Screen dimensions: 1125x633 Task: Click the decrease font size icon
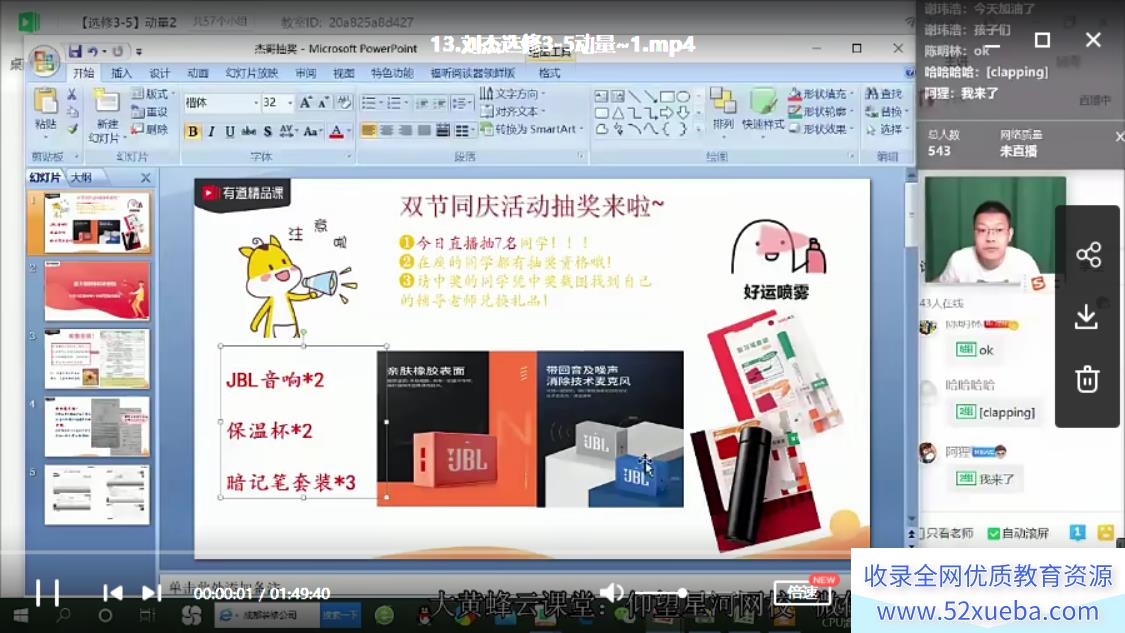tap(323, 103)
